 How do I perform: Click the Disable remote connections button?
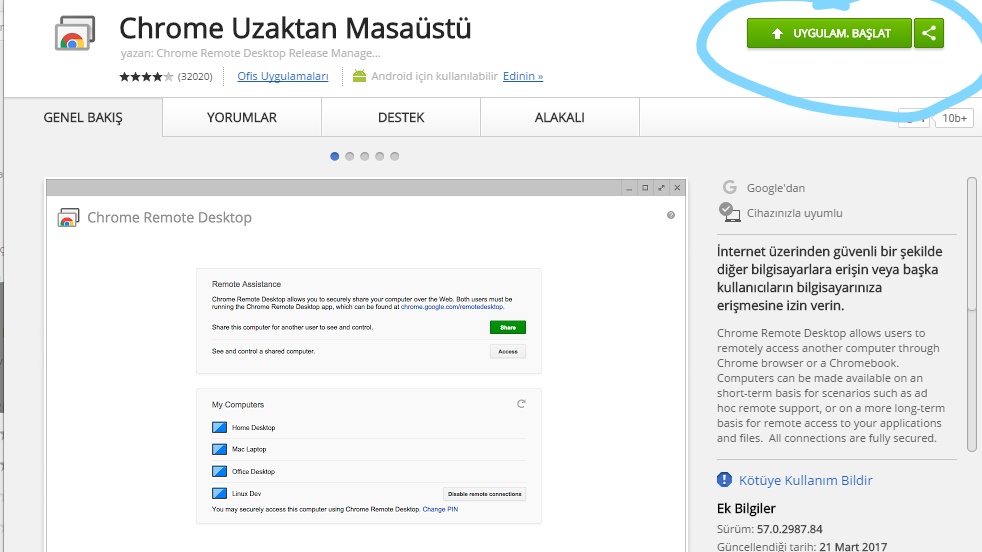pos(485,494)
